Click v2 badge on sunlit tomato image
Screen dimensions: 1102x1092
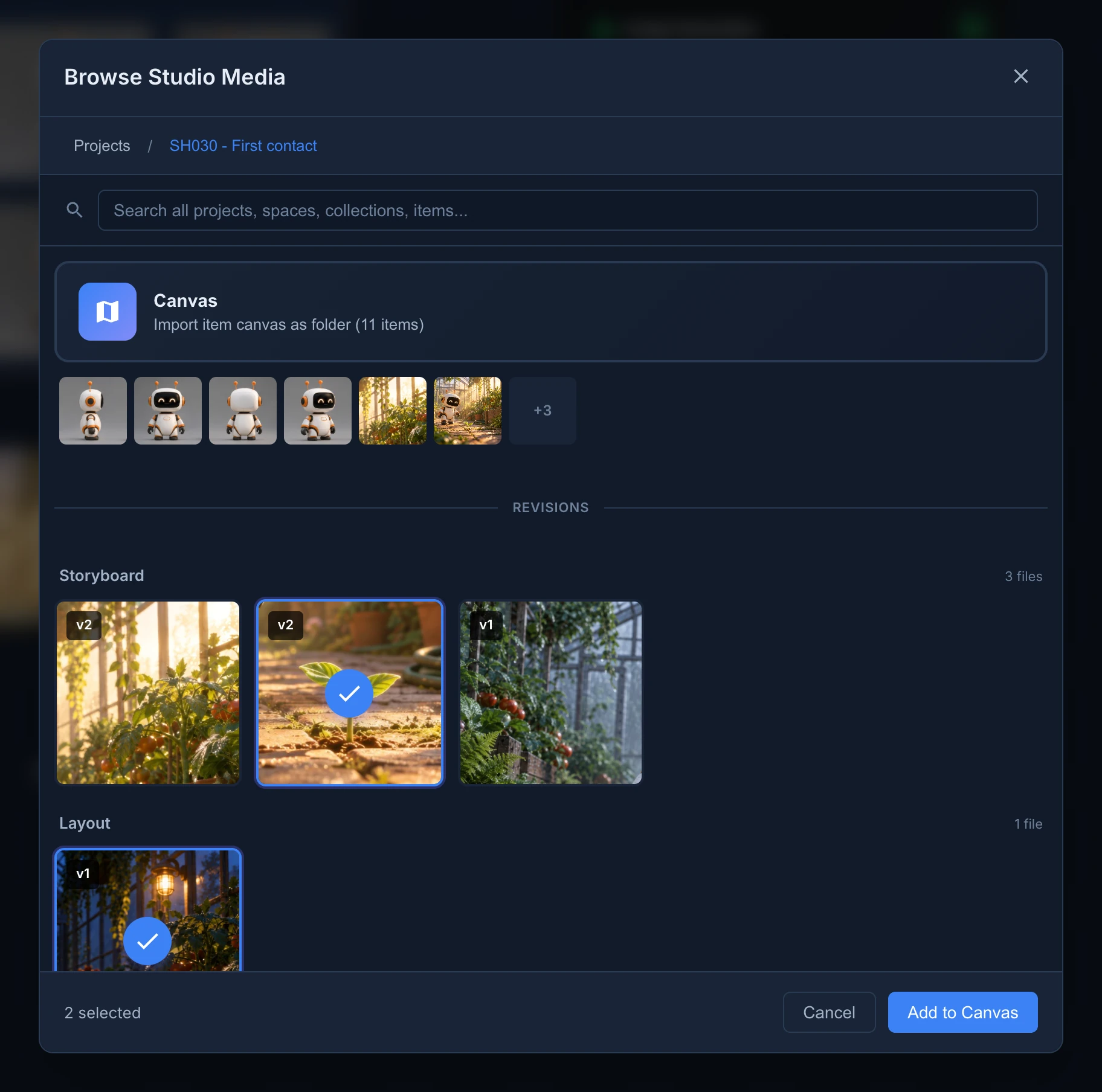coord(84,625)
